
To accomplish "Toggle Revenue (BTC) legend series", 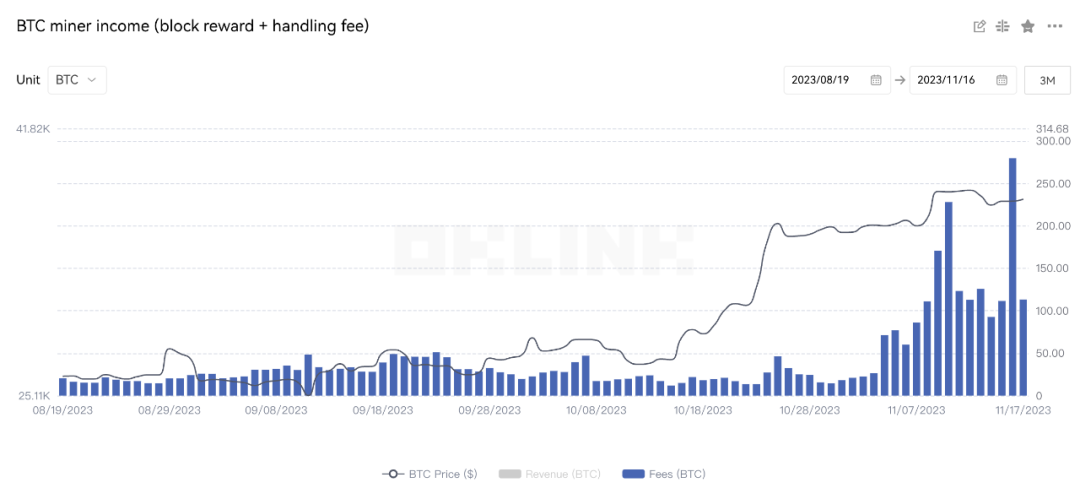I will pos(549,474).
